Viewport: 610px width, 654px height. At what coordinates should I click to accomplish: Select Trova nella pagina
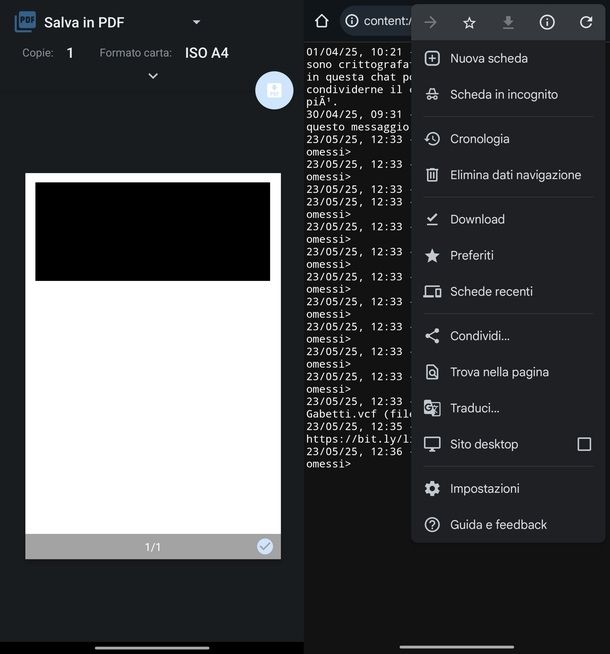508,372
